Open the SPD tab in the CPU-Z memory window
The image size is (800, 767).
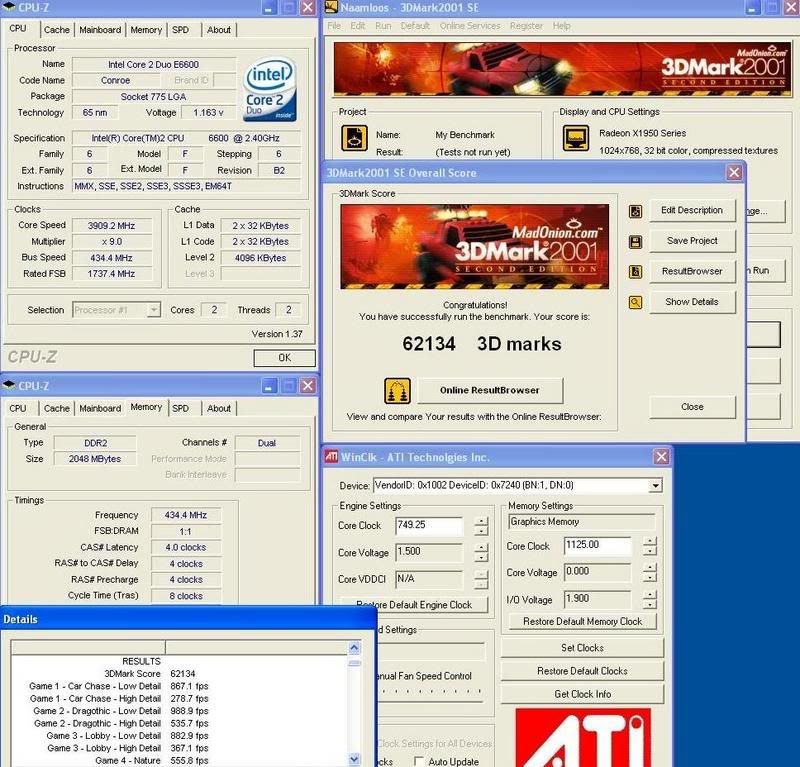coord(181,409)
